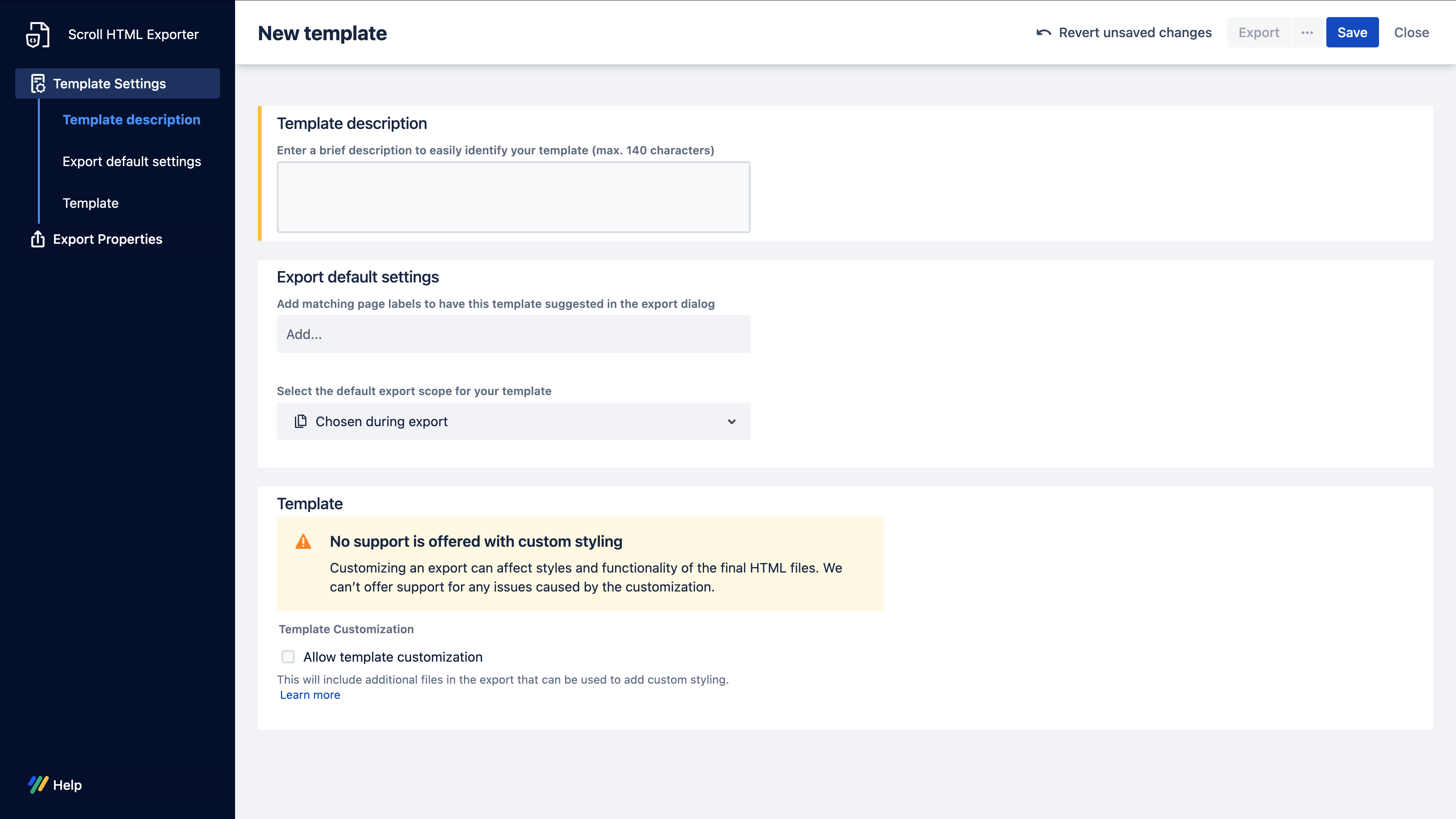Click the Close button in header
Image resolution: width=1456 pixels, height=819 pixels.
[1411, 33]
